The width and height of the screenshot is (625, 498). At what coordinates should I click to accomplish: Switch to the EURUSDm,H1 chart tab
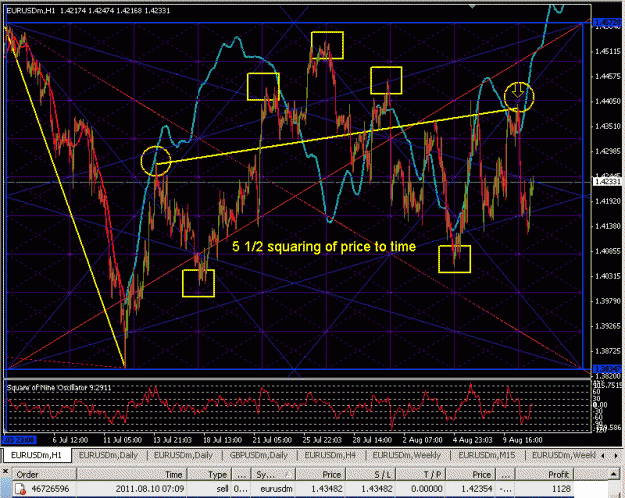coord(36,455)
